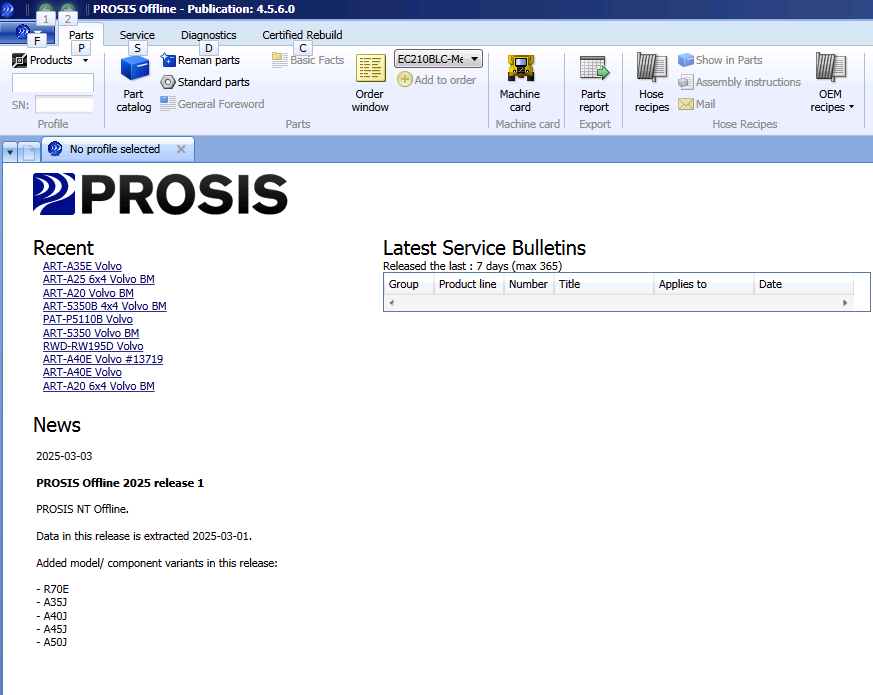The width and height of the screenshot is (873, 695).
Task: Open recent ART-5350 Volvo BM
Action: click(91, 333)
